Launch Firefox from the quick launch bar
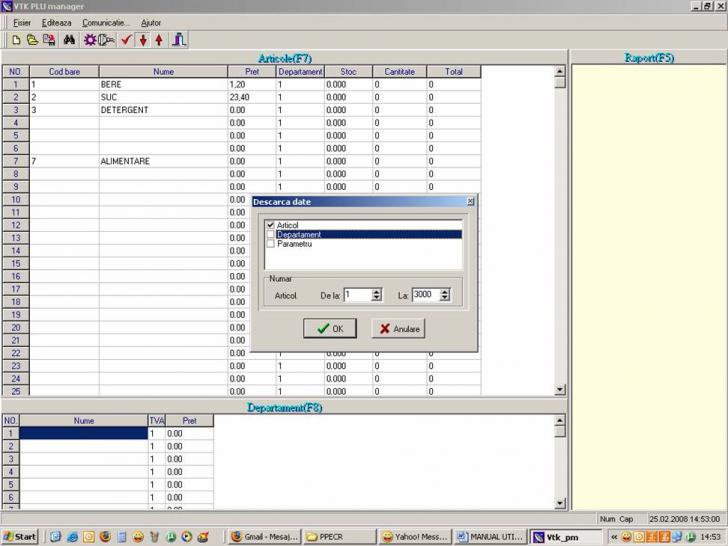 pos(105,537)
